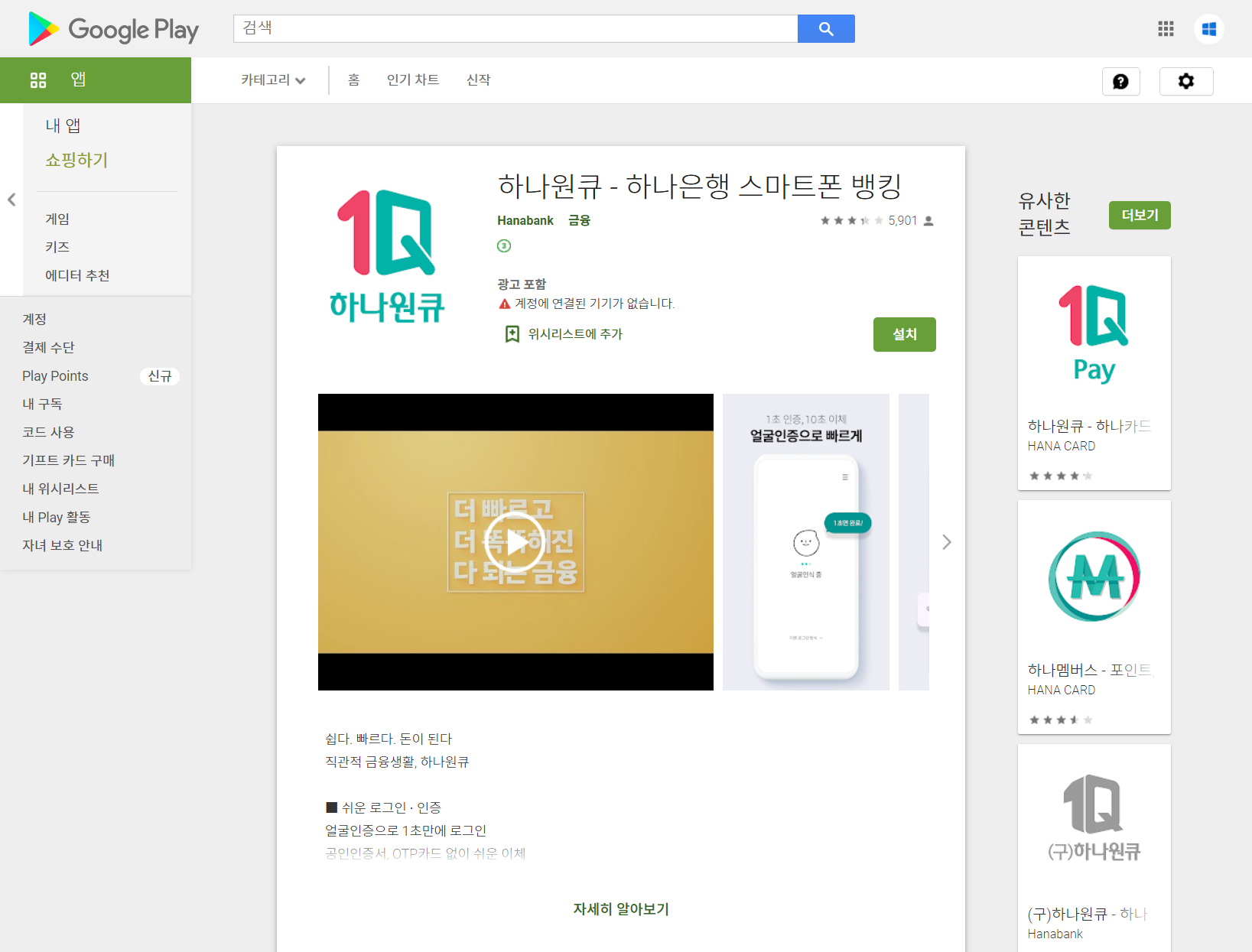Open the settings gear icon
The image size is (1252, 952).
point(1186,81)
